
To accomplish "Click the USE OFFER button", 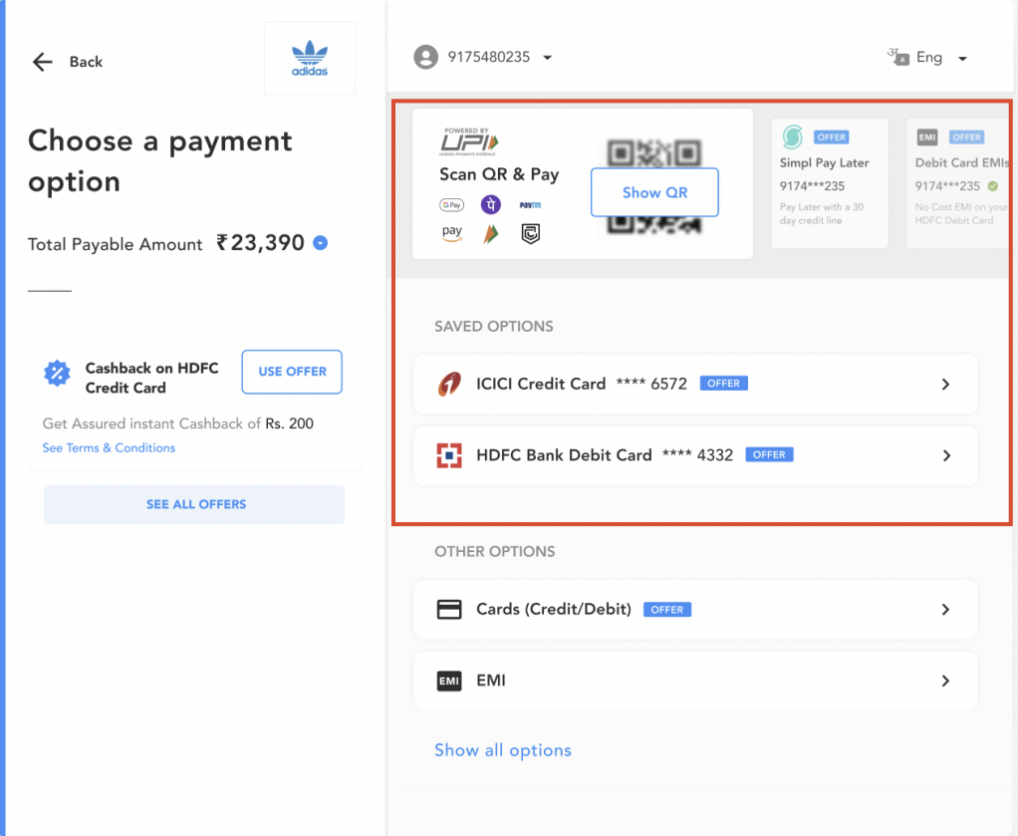I will [292, 372].
